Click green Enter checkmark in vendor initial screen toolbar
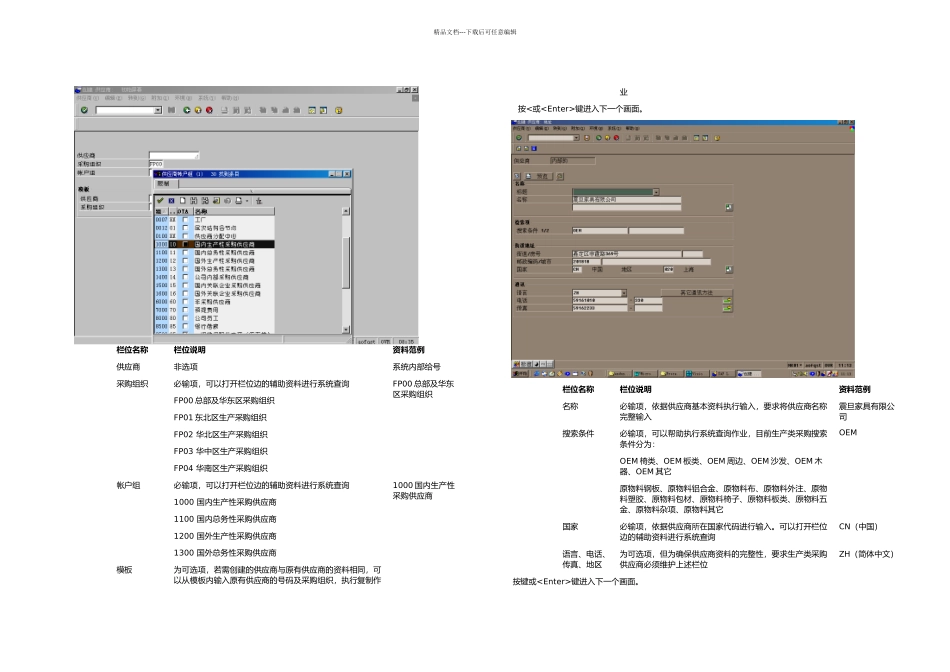Image resolution: width=950 pixels, height=672 pixels. pyautogui.click(x=85, y=110)
